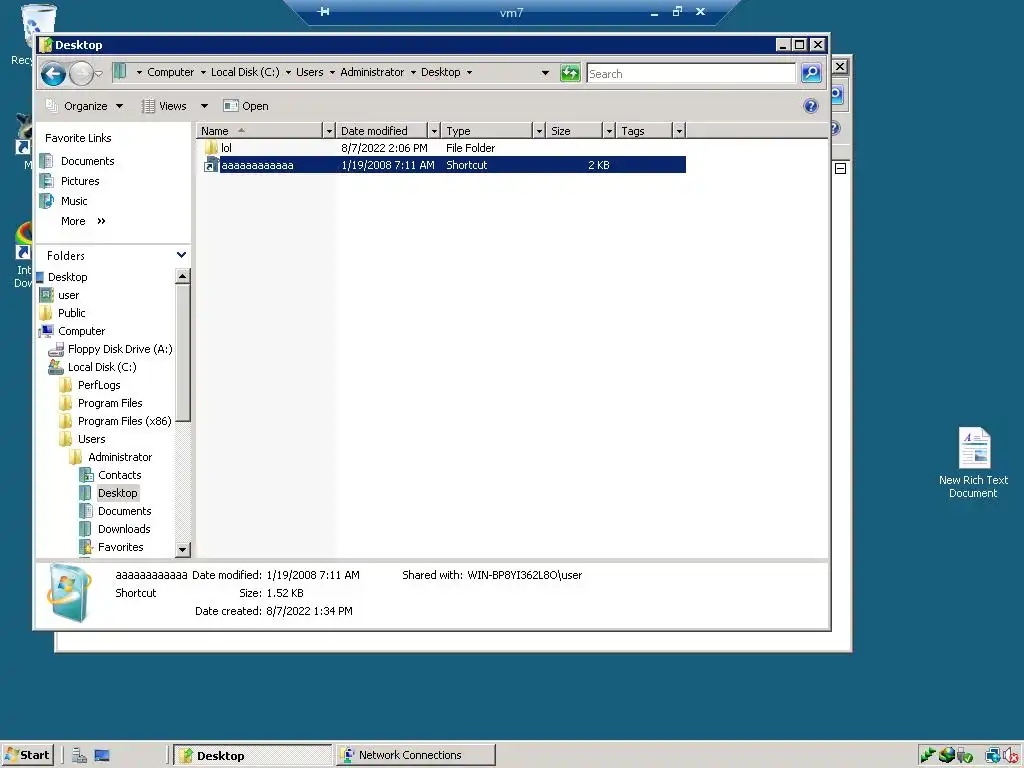Select Computer in the address breadcrumb
Image resolution: width=1024 pixels, height=768 pixels.
point(170,72)
